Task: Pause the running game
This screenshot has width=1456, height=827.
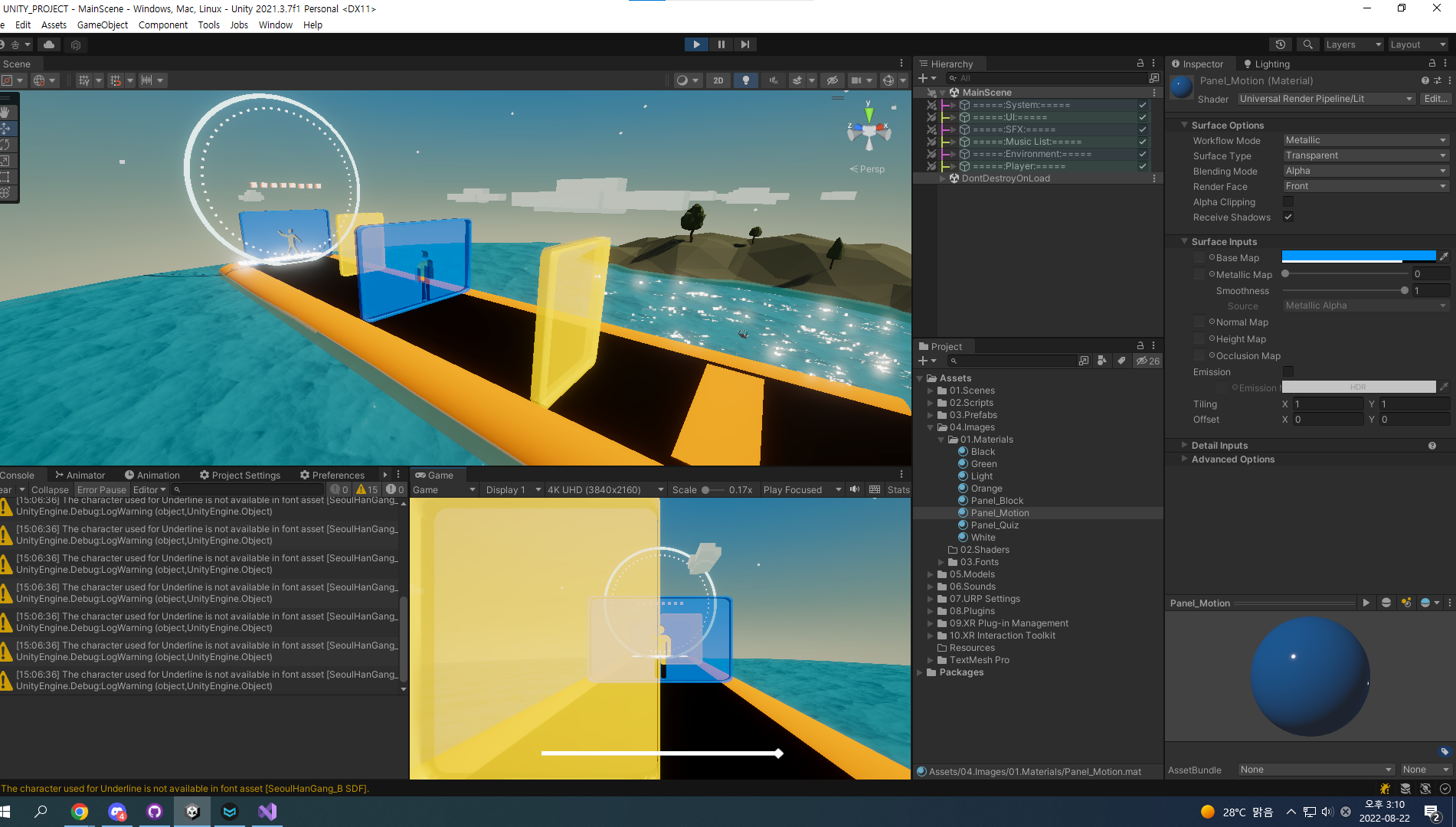Action: (721, 44)
